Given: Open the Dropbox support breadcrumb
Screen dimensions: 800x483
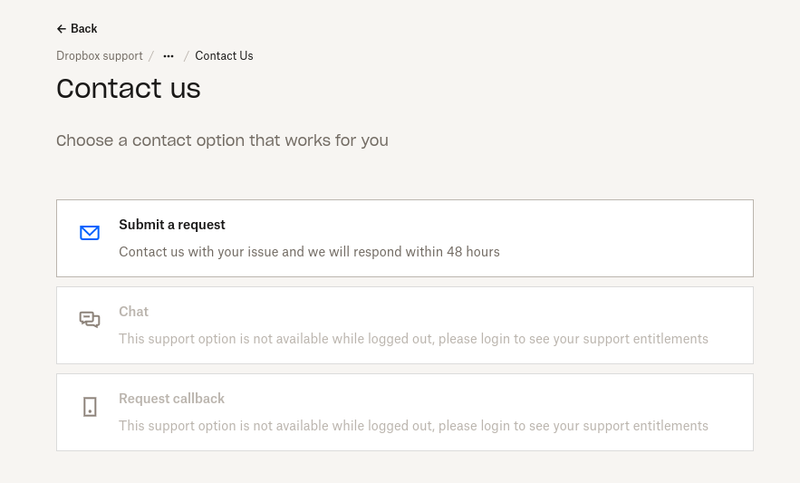Looking at the screenshot, I should coord(99,56).
